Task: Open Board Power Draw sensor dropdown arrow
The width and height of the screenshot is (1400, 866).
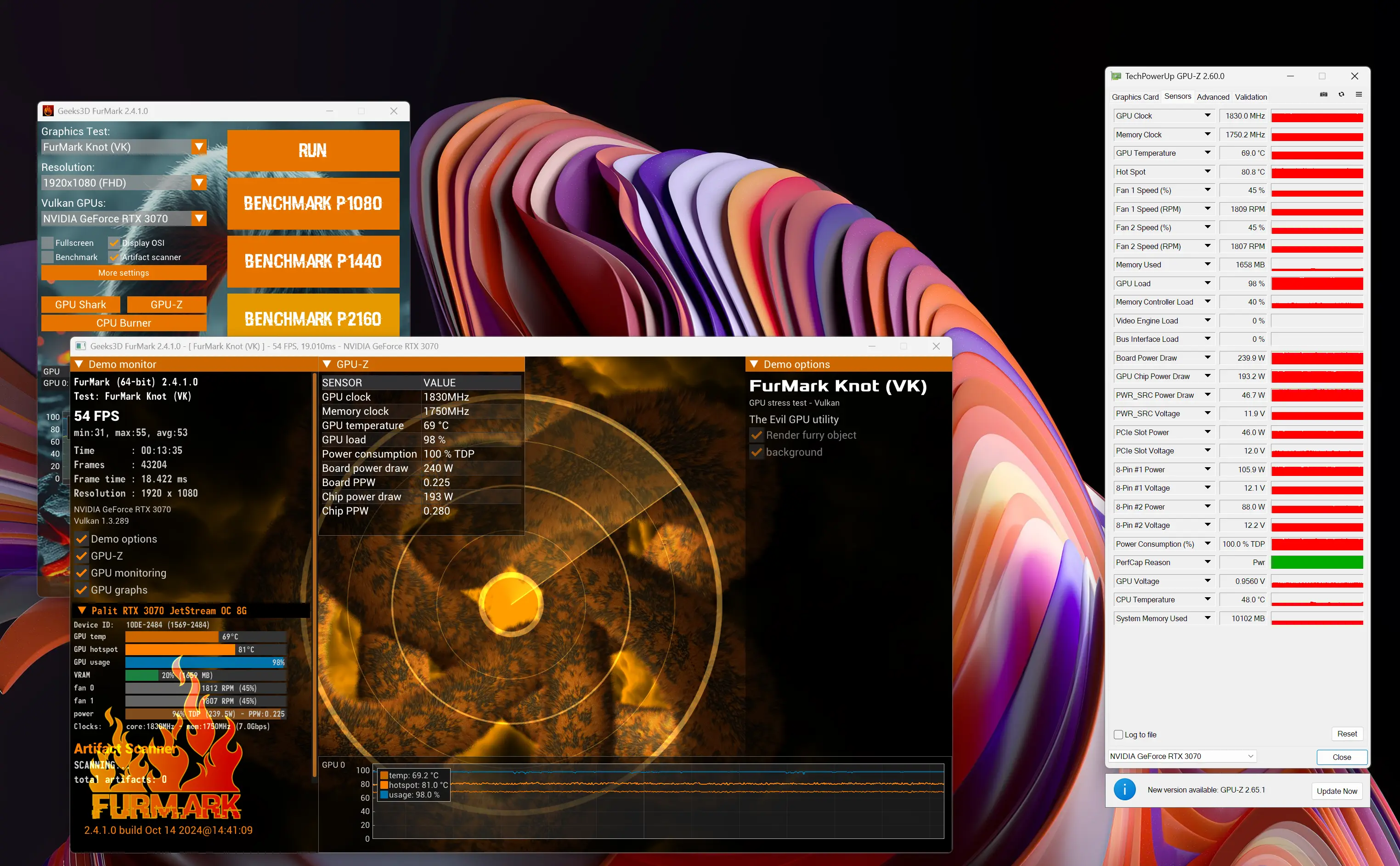Action: [x=1208, y=357]
